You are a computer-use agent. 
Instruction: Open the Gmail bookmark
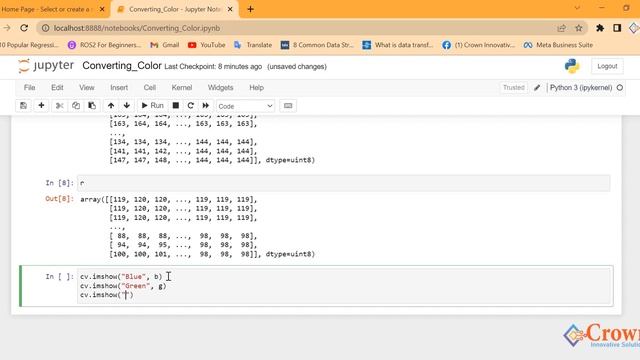(x=165, y=45)
